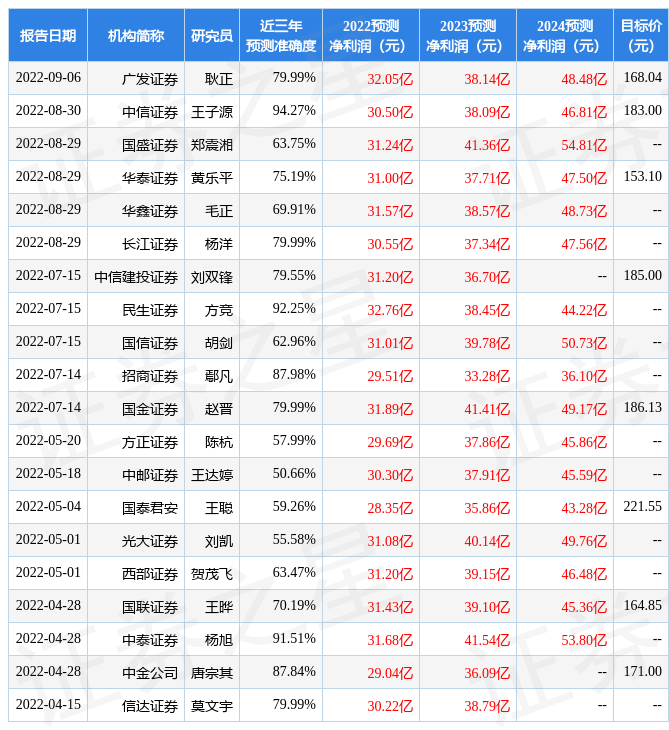This screenshot has height=730, width=669.
Task: Open the 广发证券 institution entry
Action: (150, 78)
